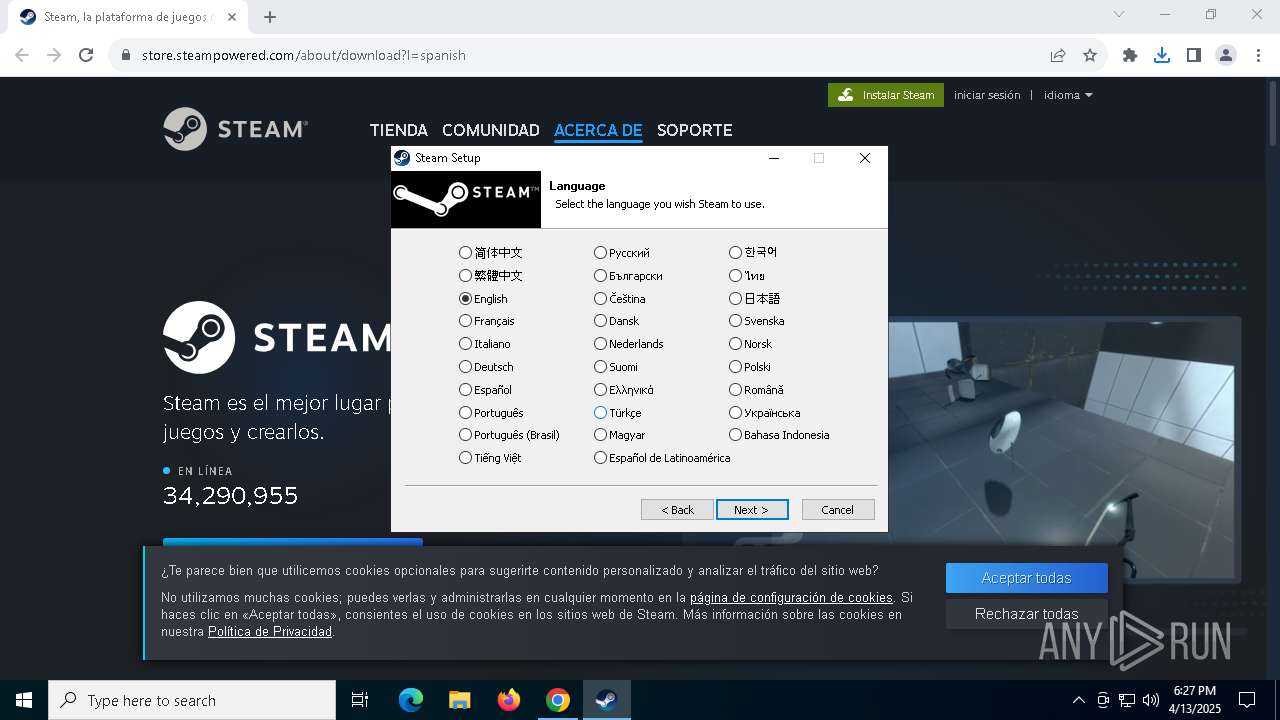Open the SOPORTE page
Image resolution: width=1280 pixels, height=720 pixels.
click(x=695, y=130)
